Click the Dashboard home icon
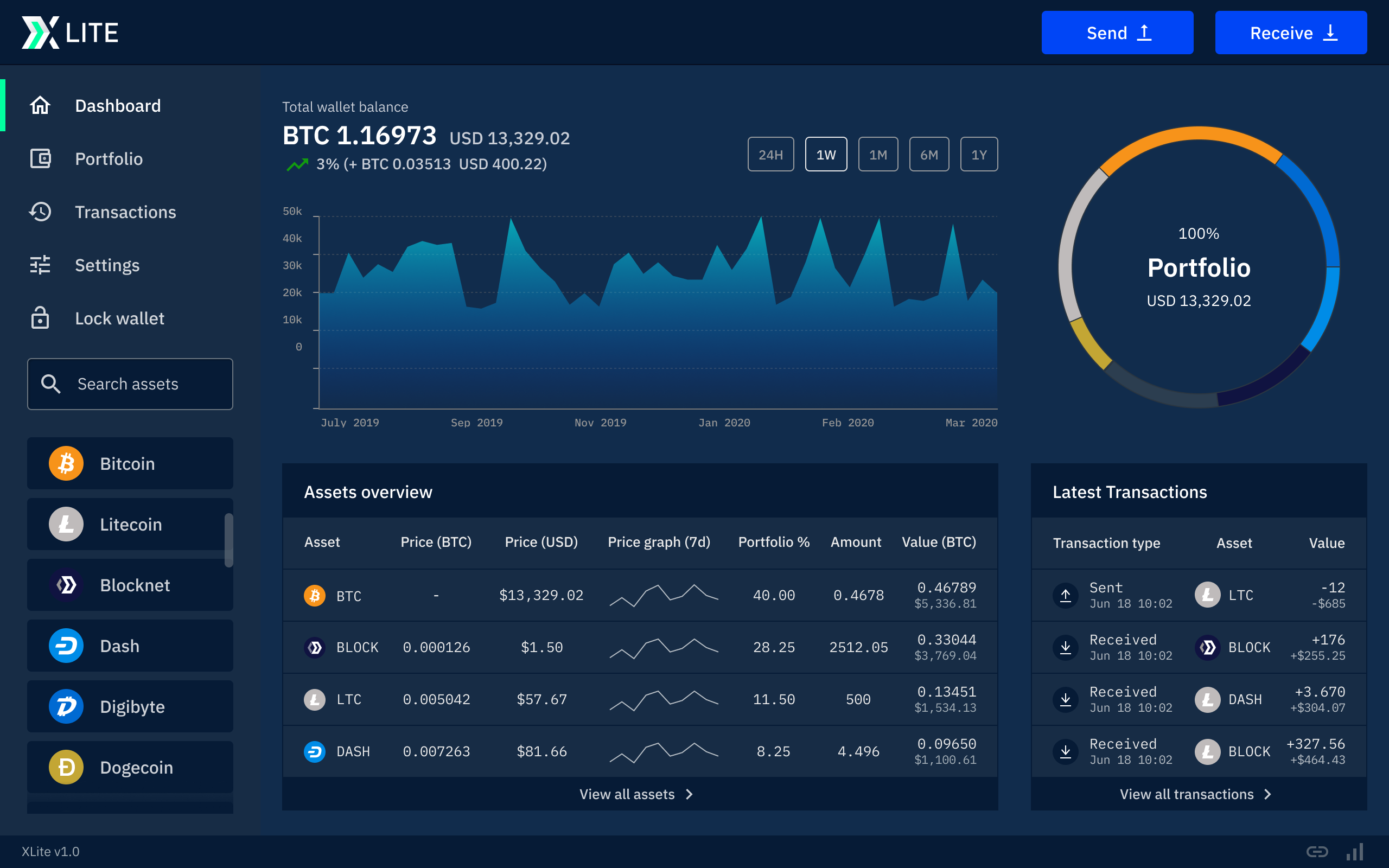This screenshot has width=1389, height=868. click(40, 106)
